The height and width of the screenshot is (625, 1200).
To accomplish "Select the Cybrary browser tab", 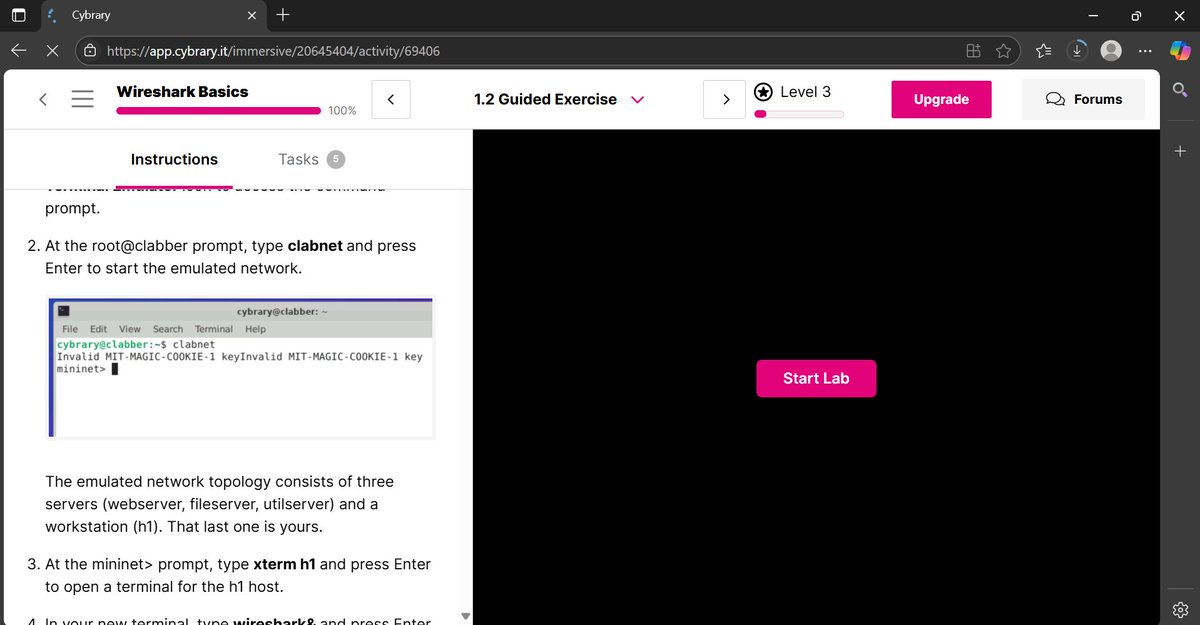I will (x=153, y=16).
